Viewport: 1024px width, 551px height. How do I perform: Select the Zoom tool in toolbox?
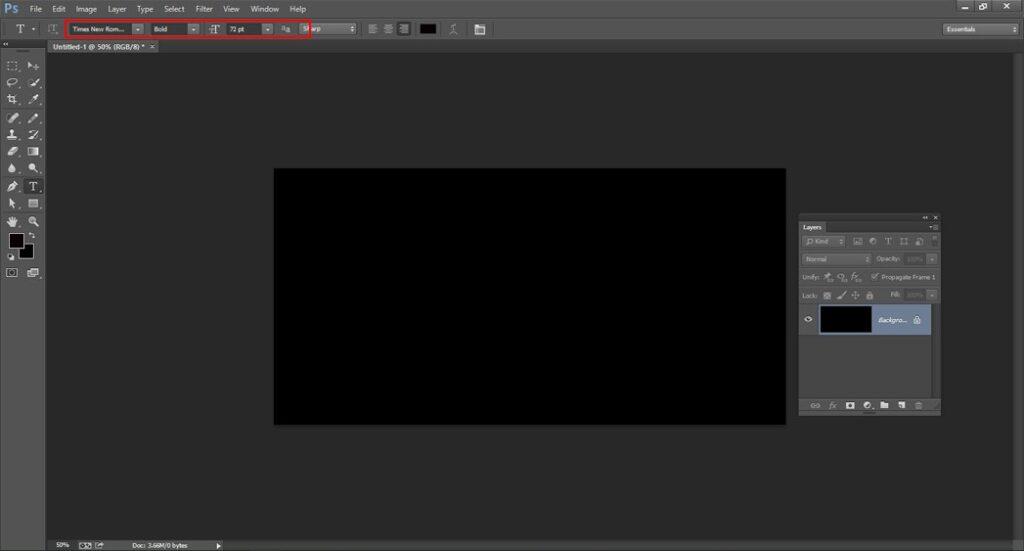pos(33,222)
